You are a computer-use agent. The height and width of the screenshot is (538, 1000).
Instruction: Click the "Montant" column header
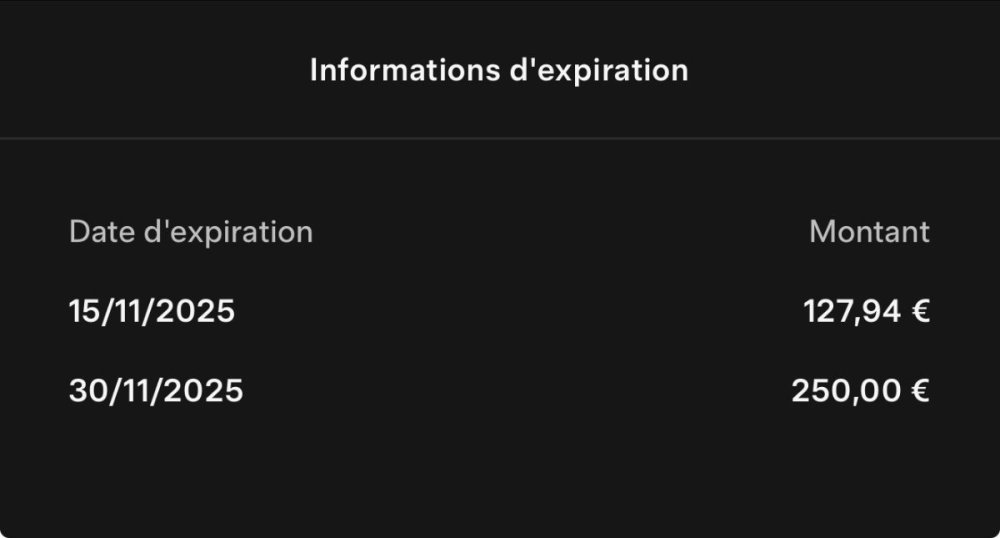tap(869, 232)
